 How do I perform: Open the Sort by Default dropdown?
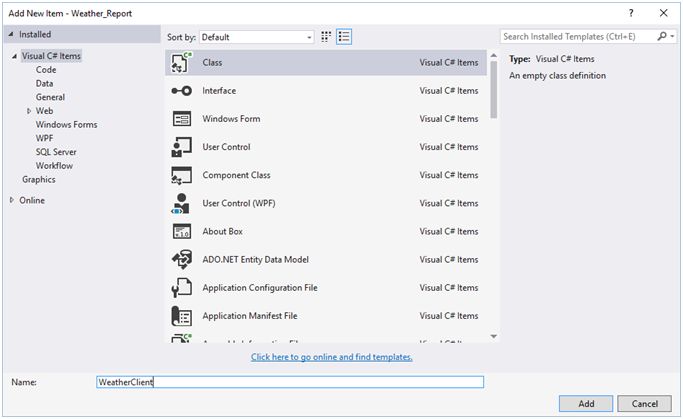[x=257, y=37]
